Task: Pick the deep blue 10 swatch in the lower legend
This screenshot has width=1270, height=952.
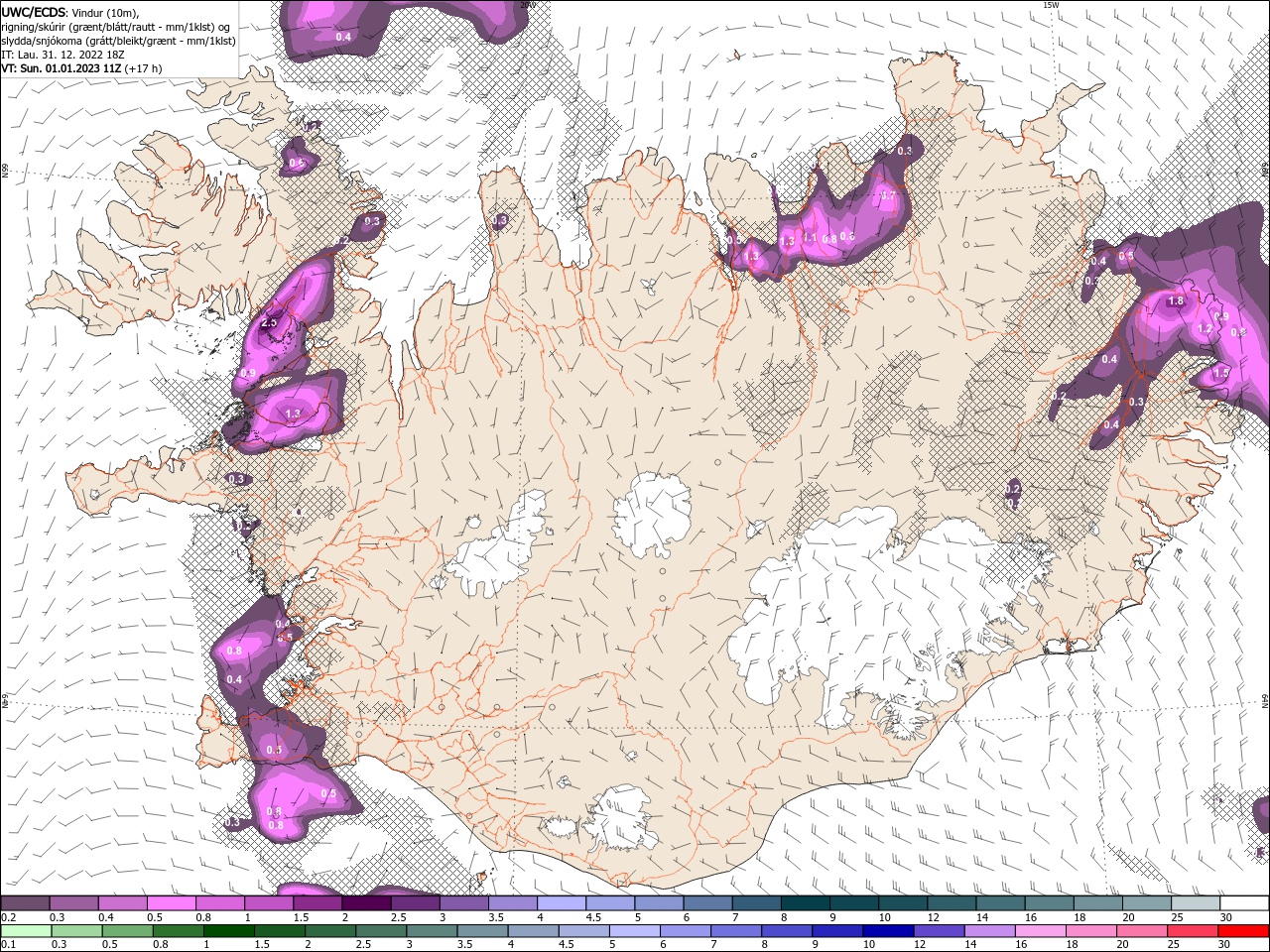Action: click(x=889, y=931)
